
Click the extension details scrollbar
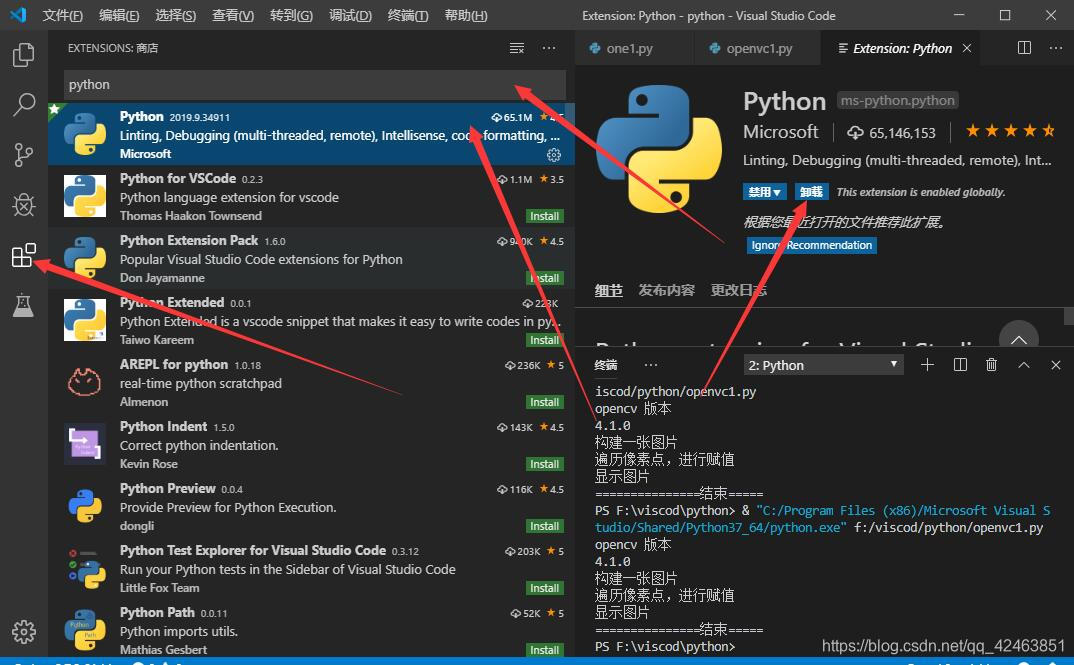tap(1069, 316)
